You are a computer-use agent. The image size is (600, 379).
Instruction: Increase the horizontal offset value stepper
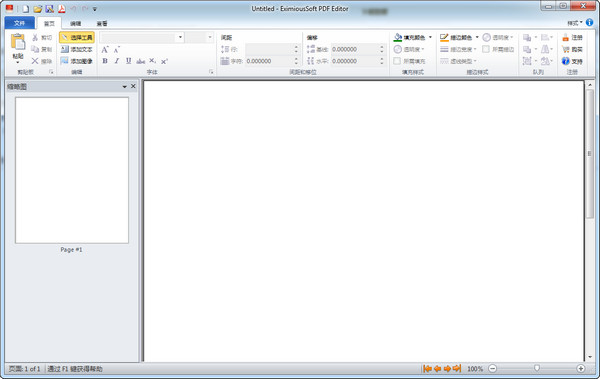pos(382,59)
